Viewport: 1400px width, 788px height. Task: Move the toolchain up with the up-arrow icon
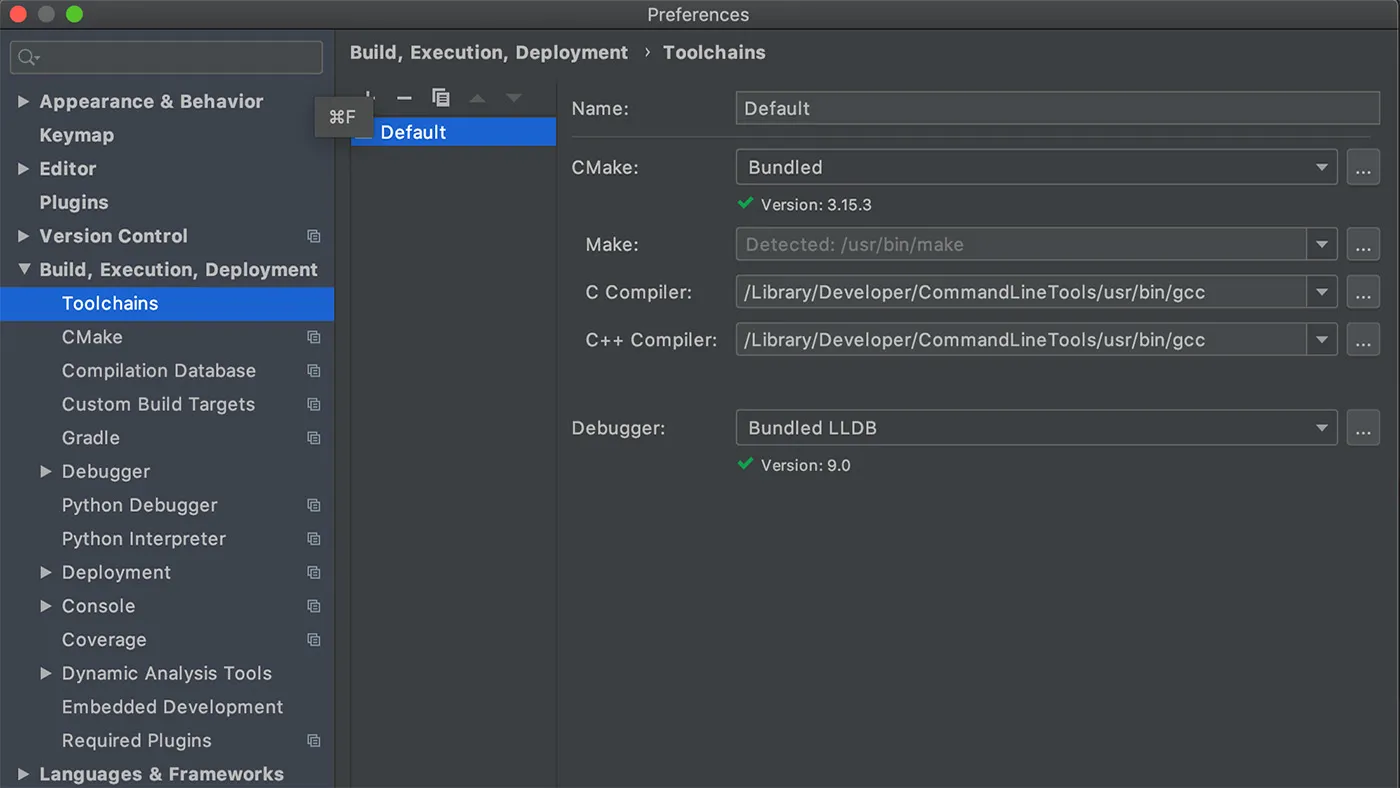pyautogui.click(x=477, y=97)
